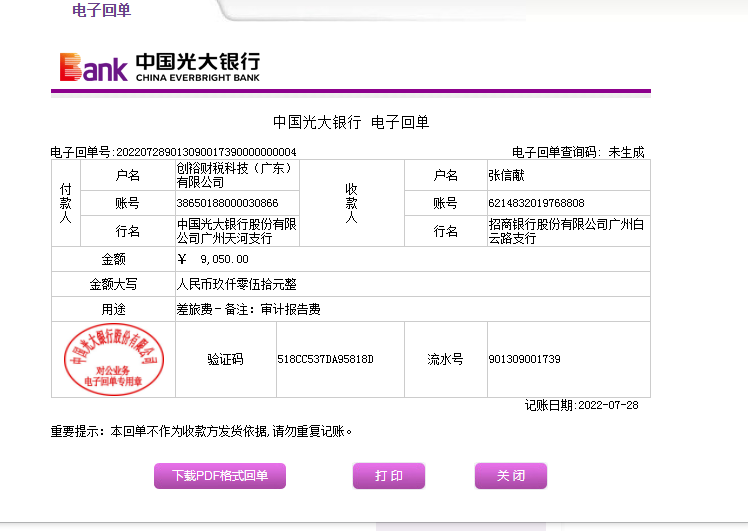Click the purpose text 差旅费－备注：审计报告费
Screen dimensions: 748x531
249,310
